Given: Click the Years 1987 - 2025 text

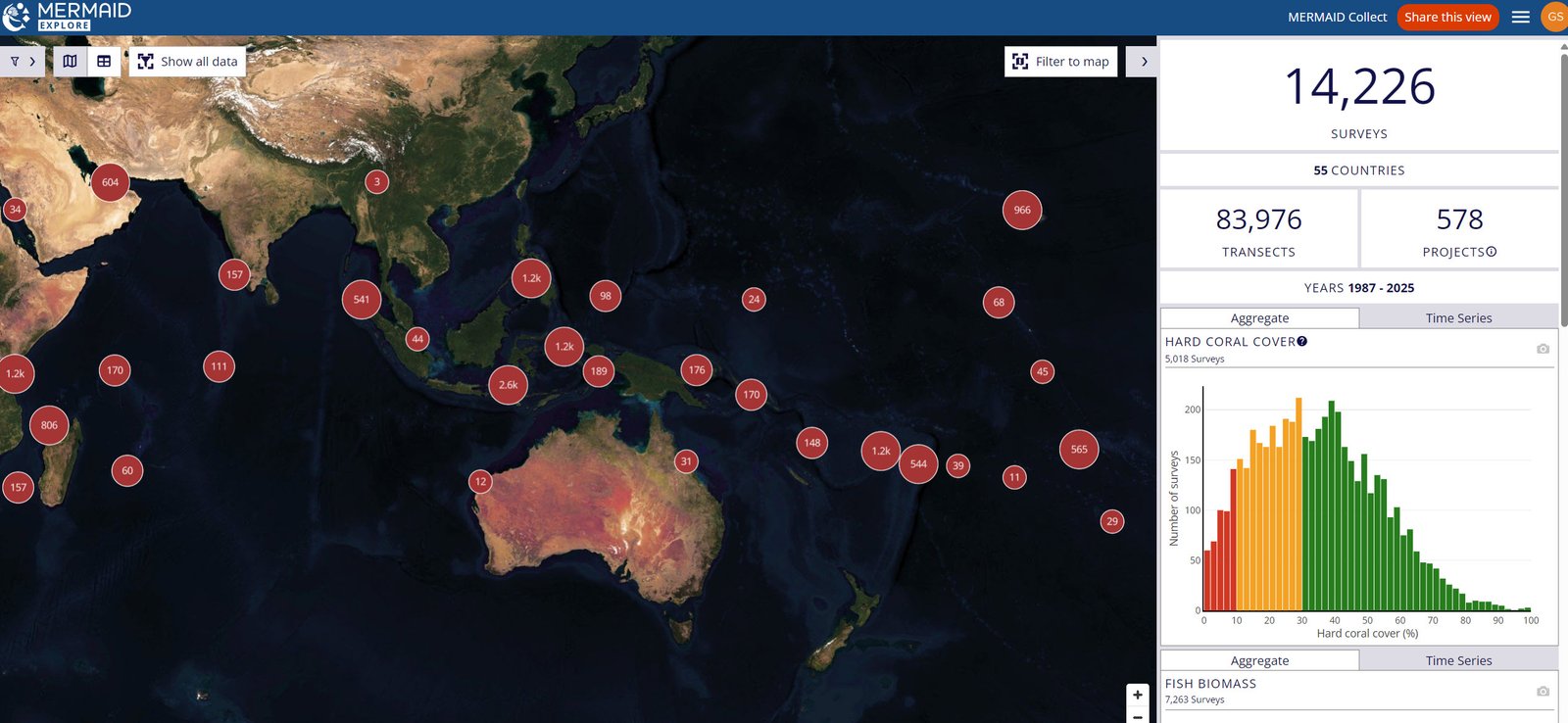Looking at the screenshot, I should (1359, 288).
